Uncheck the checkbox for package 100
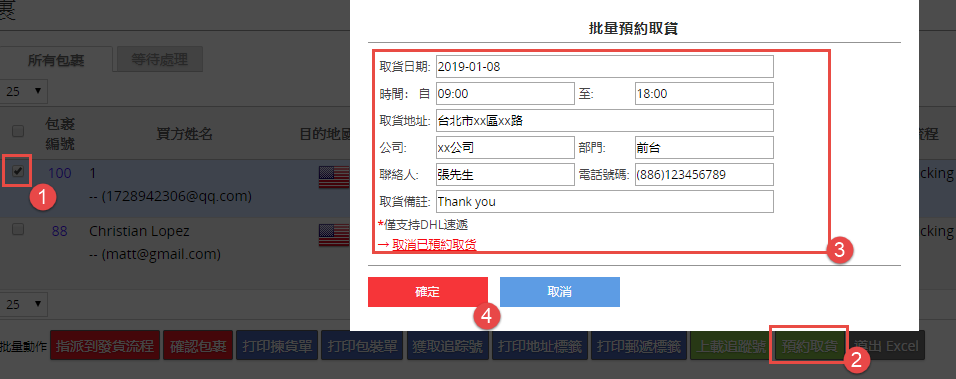Viewport: 956px width, 379px height. coord(18,171)
